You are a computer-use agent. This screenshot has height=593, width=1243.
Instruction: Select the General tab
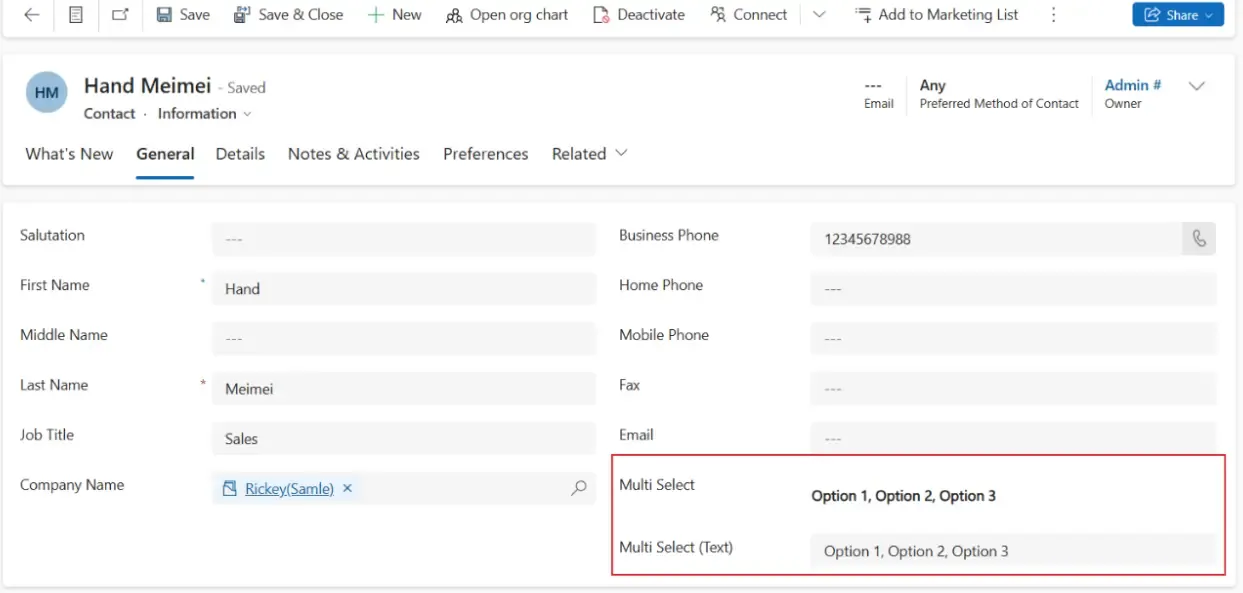click(165, 154)
